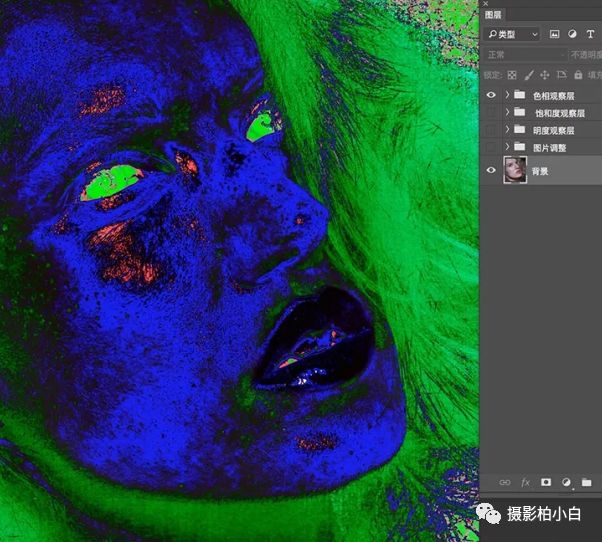
Task: Expand the 色相观察层 group
Action: pos(508,95)
